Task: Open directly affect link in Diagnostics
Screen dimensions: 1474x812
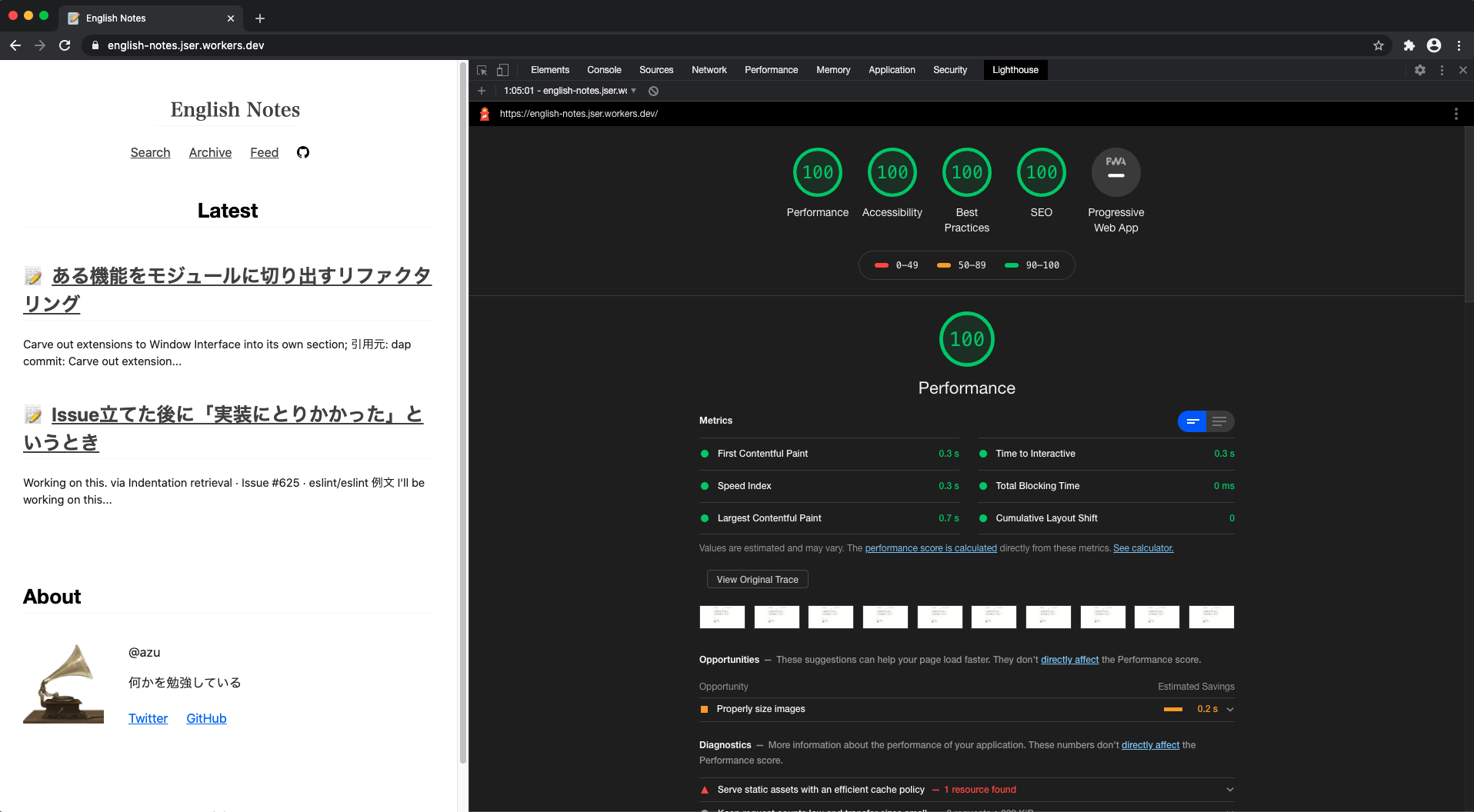Action: [x=1150, y=745]
